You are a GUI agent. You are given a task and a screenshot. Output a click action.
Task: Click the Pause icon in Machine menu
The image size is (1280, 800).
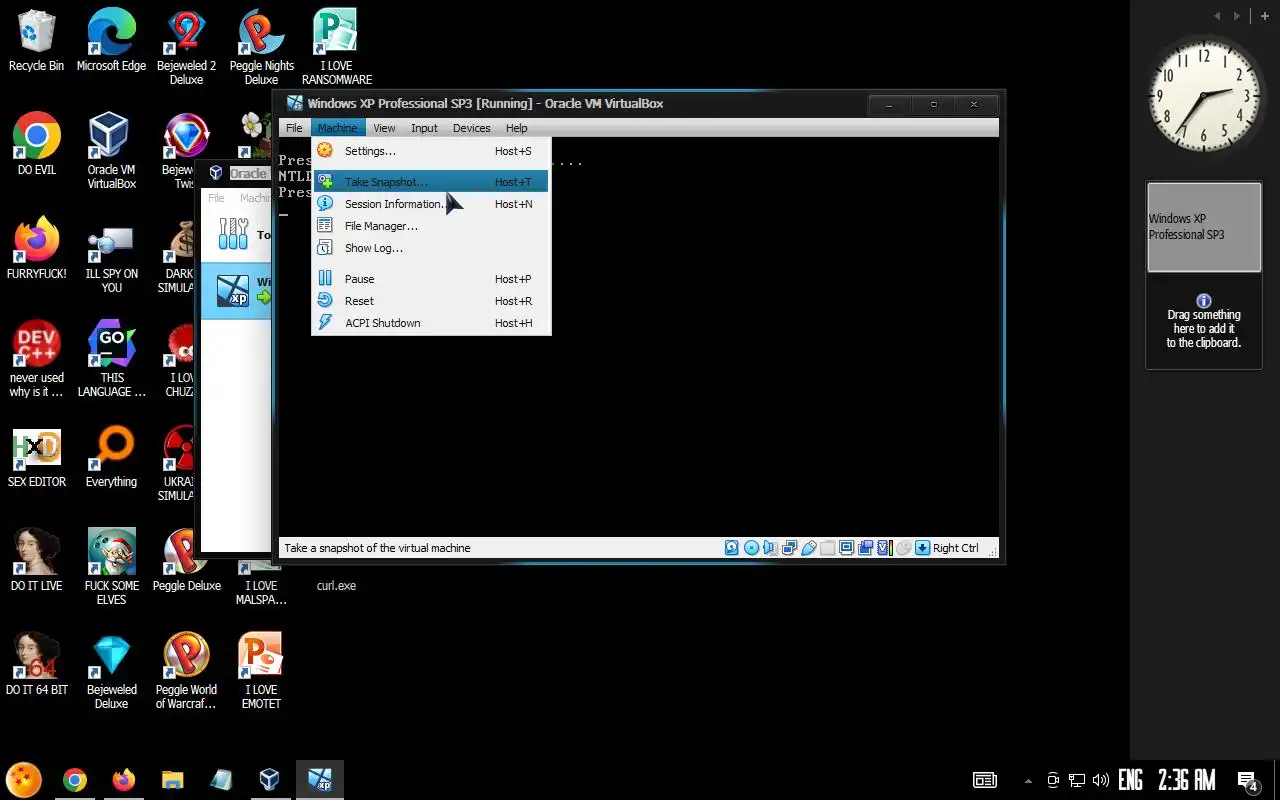pyautogui.click(x=325, y=279)
